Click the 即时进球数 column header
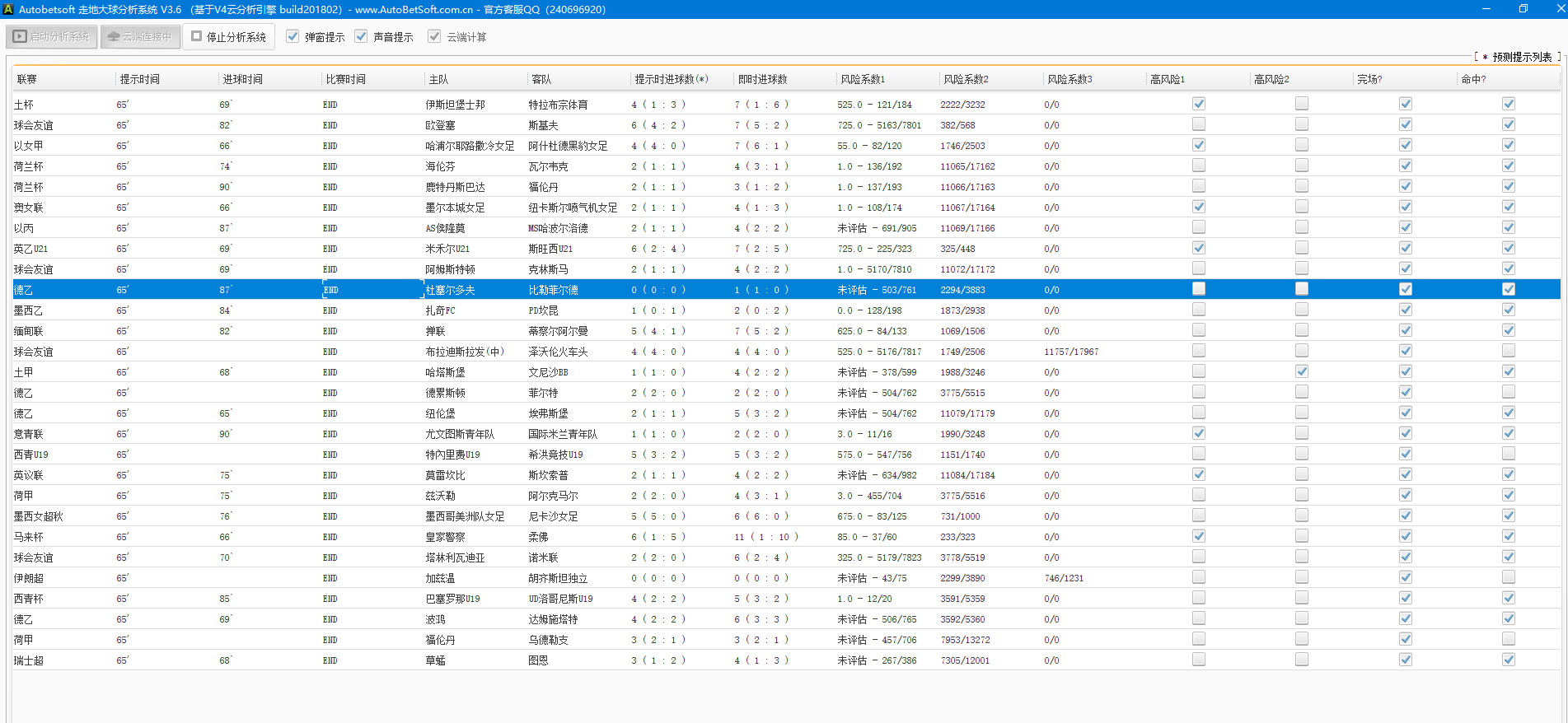This screenshot has height=723, width=1568. [762, 79]
